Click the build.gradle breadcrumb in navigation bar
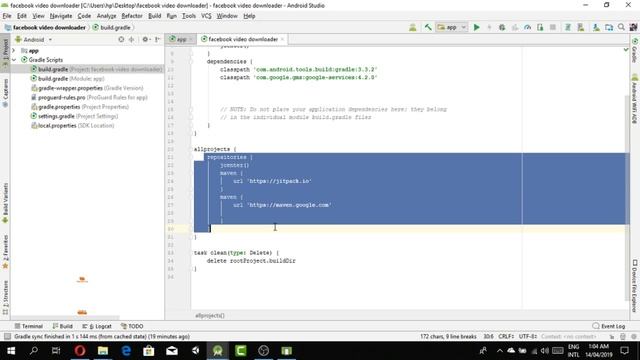 pos(111,27)
